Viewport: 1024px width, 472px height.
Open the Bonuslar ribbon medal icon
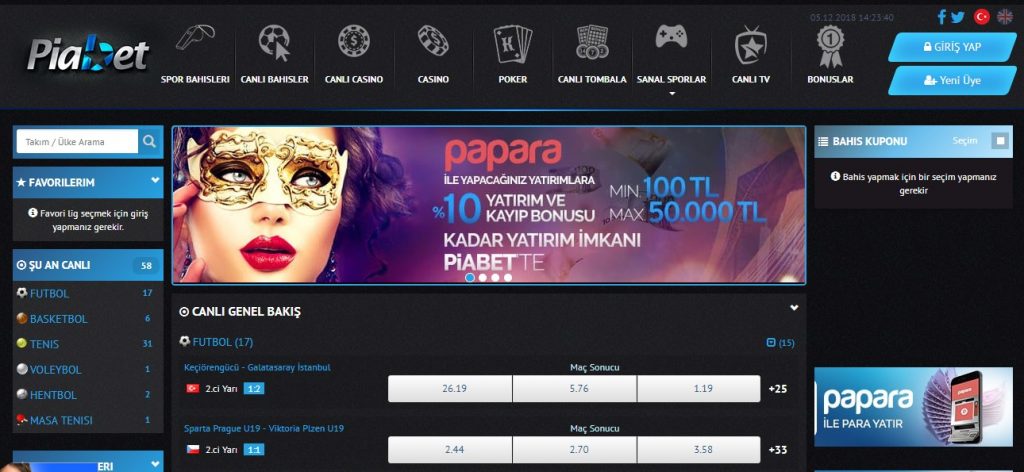coord(830,46)
